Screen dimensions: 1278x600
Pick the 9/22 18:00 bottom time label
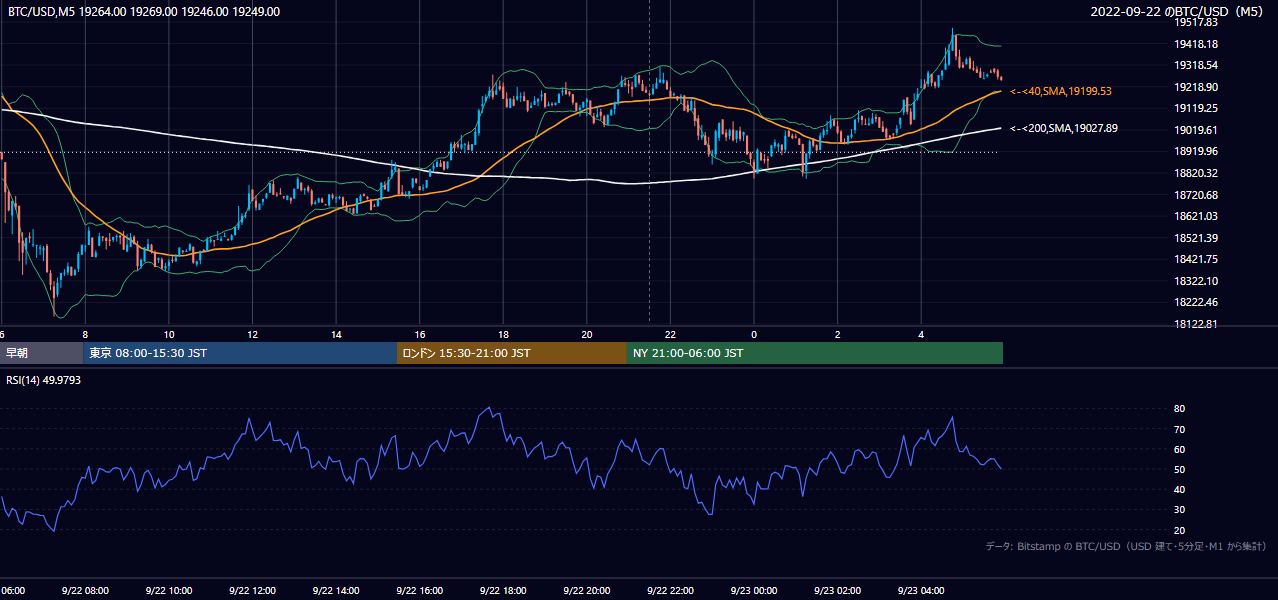503,591
